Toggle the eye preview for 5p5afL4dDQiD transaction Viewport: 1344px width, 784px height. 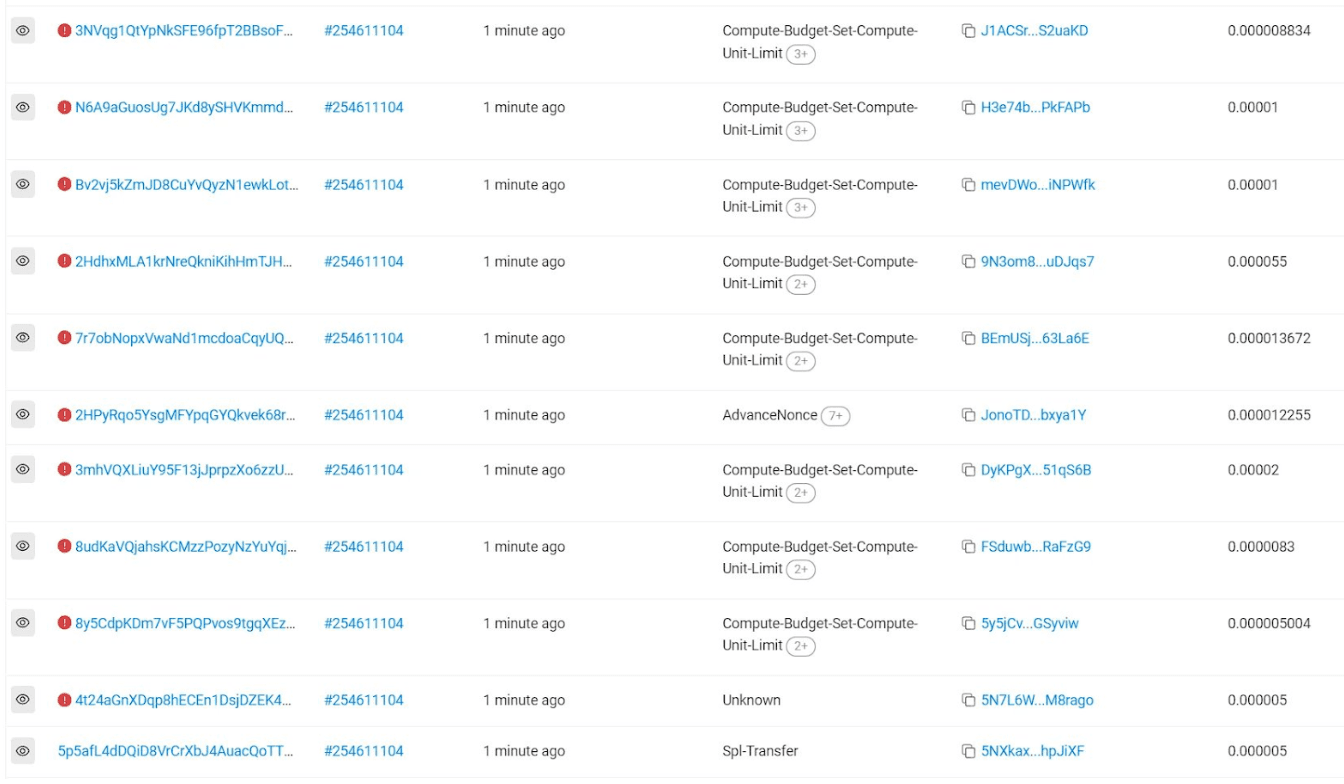[23, 751]
